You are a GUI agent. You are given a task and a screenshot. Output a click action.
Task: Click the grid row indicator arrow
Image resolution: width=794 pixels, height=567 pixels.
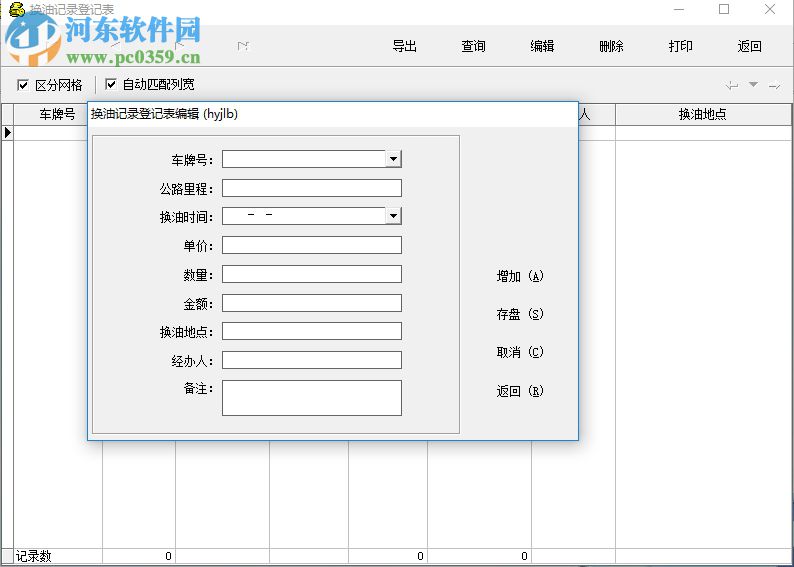[8, 133]
